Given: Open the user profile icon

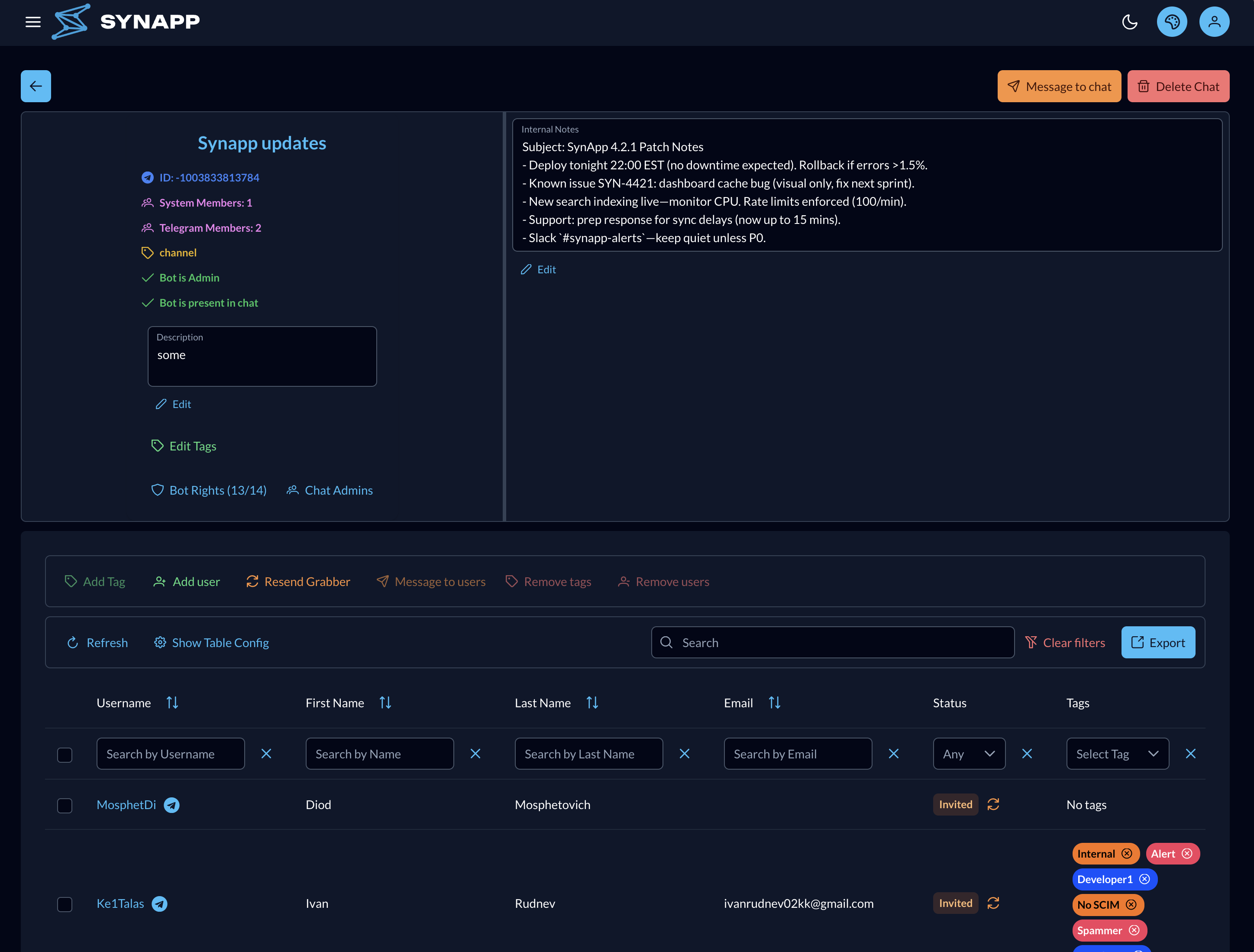Looking at the screenshot, I should [1214, 22].
